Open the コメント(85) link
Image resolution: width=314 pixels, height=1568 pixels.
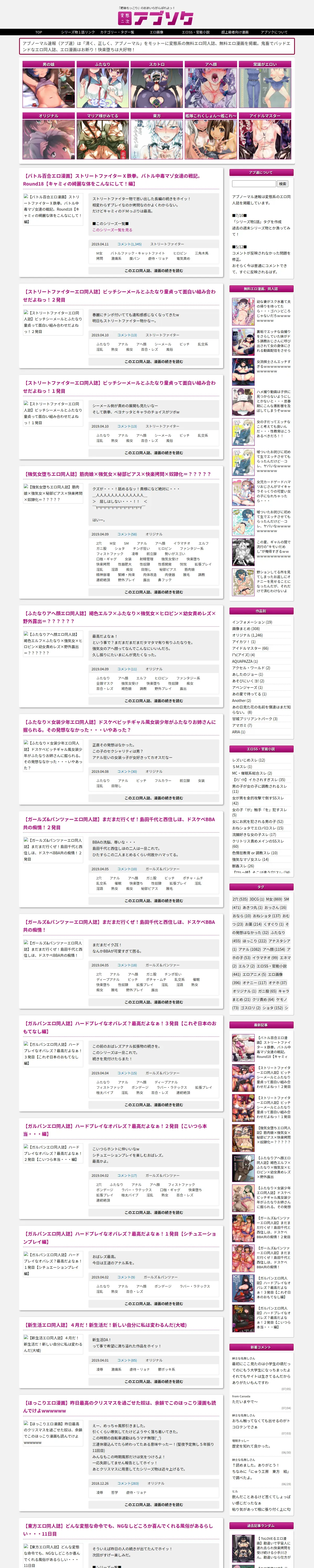click(127, 1361)
